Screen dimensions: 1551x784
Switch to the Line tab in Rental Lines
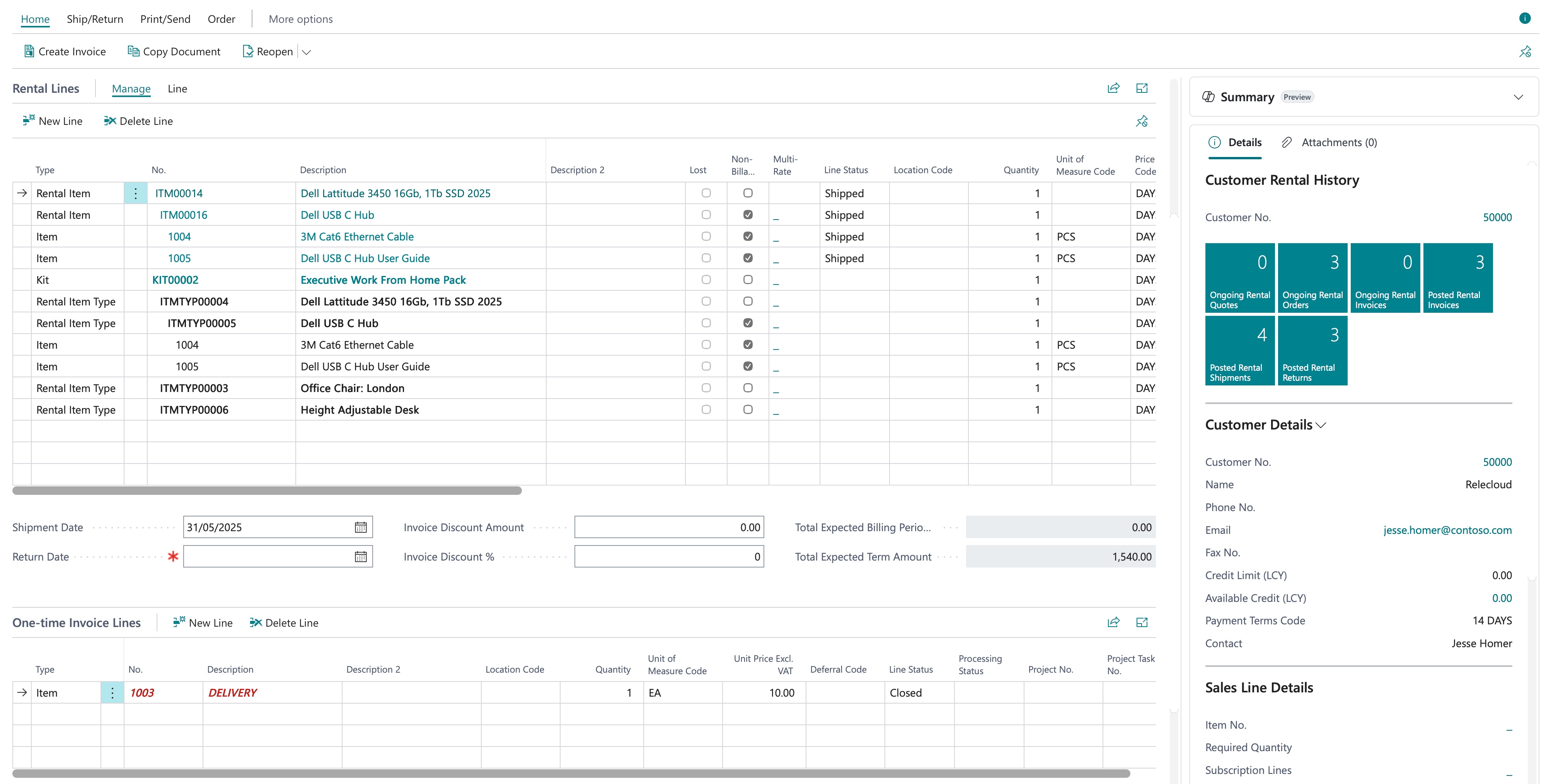pos(177,89)
